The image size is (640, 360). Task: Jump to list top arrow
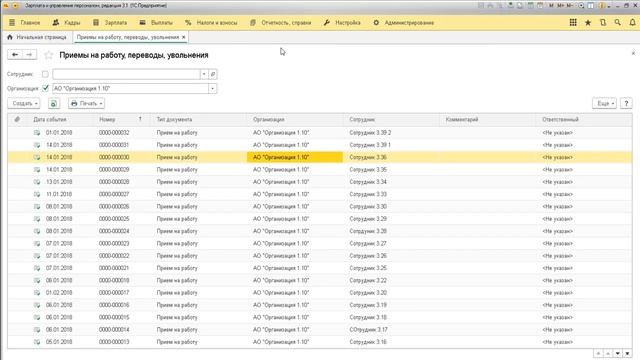pos(598,353)
